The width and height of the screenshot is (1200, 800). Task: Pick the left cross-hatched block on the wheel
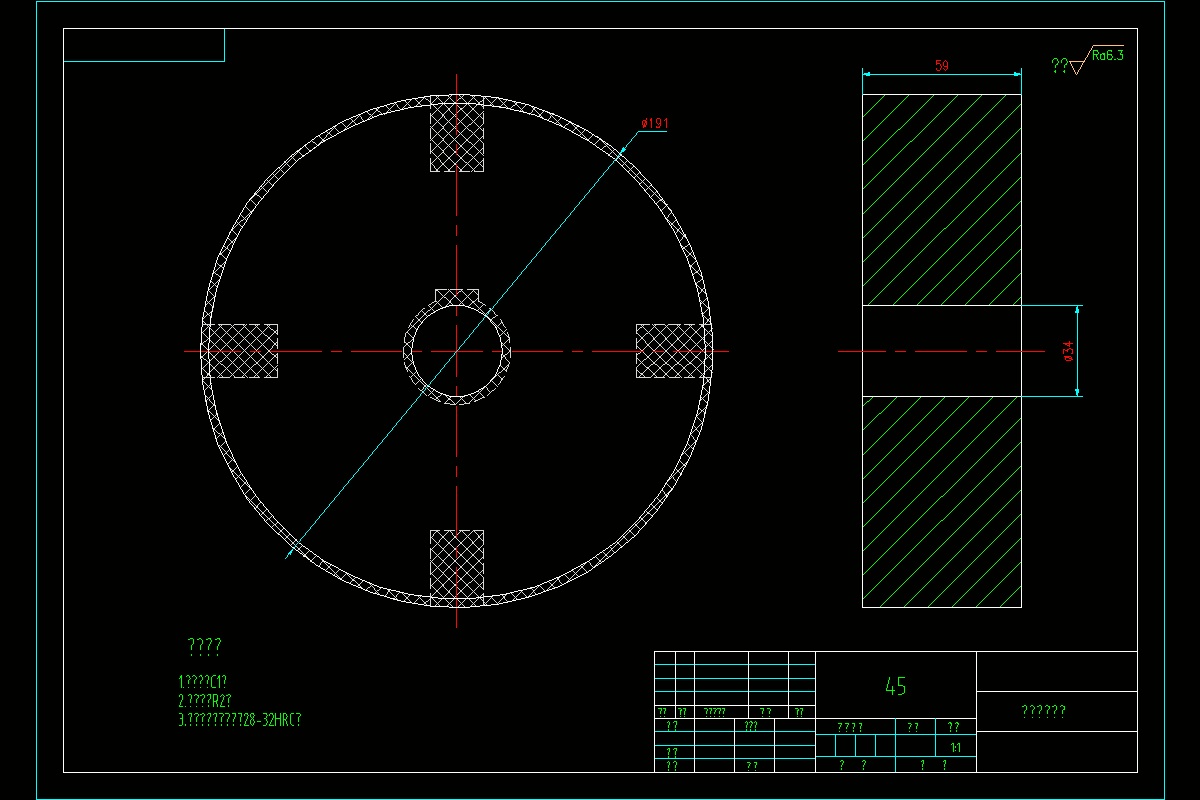(240, 351)
